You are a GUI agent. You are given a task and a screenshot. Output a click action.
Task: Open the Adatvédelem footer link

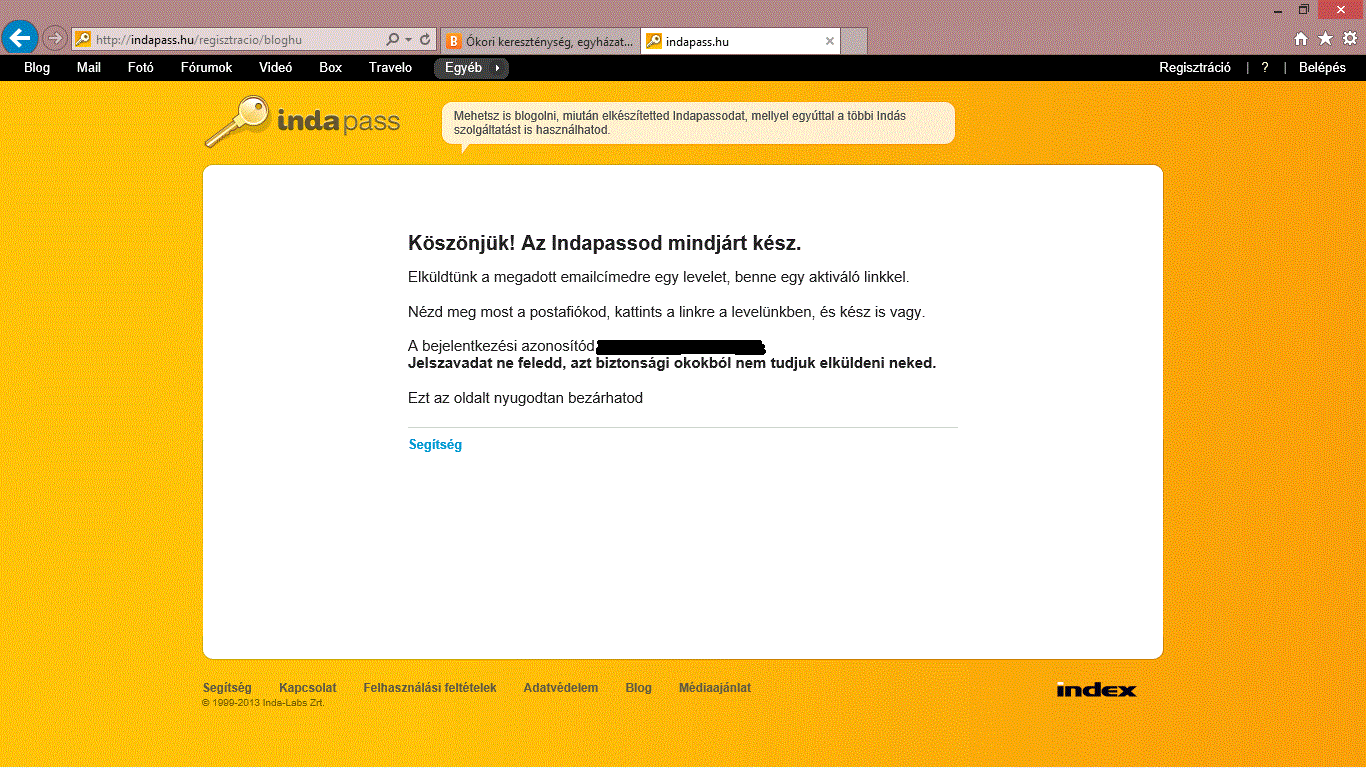coord(561,688)
